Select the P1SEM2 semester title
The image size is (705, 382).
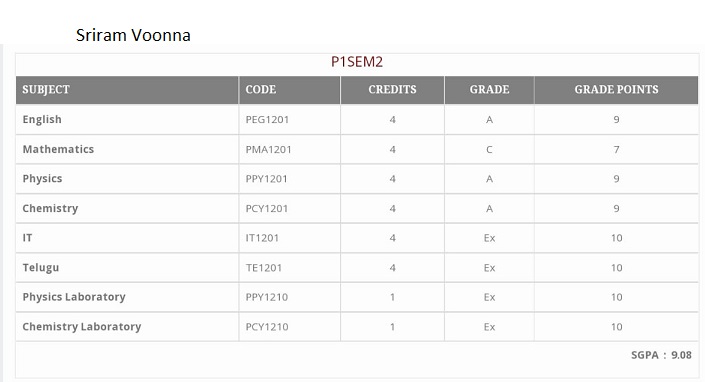[x=357, y=62]
